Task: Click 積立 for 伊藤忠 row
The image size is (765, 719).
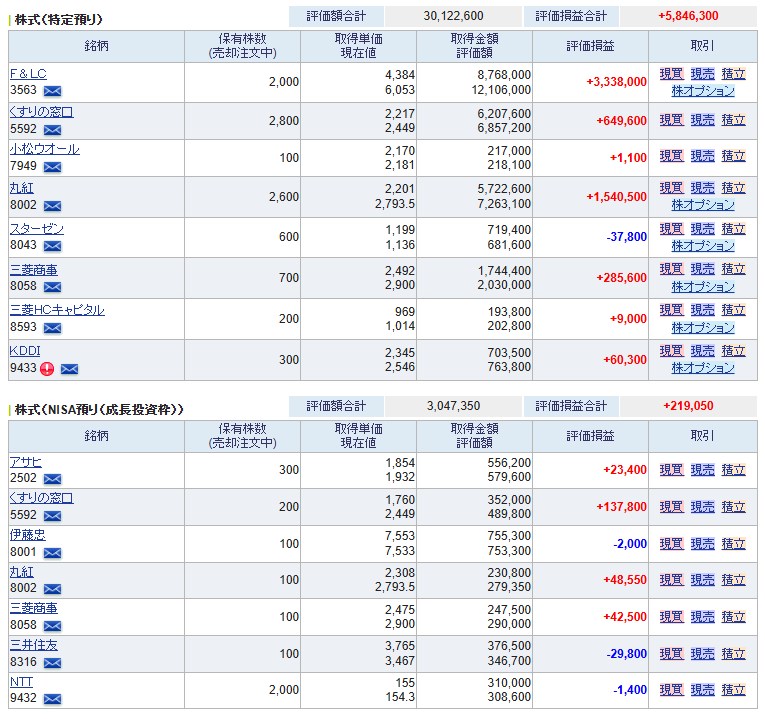Action: pos(733,544)
